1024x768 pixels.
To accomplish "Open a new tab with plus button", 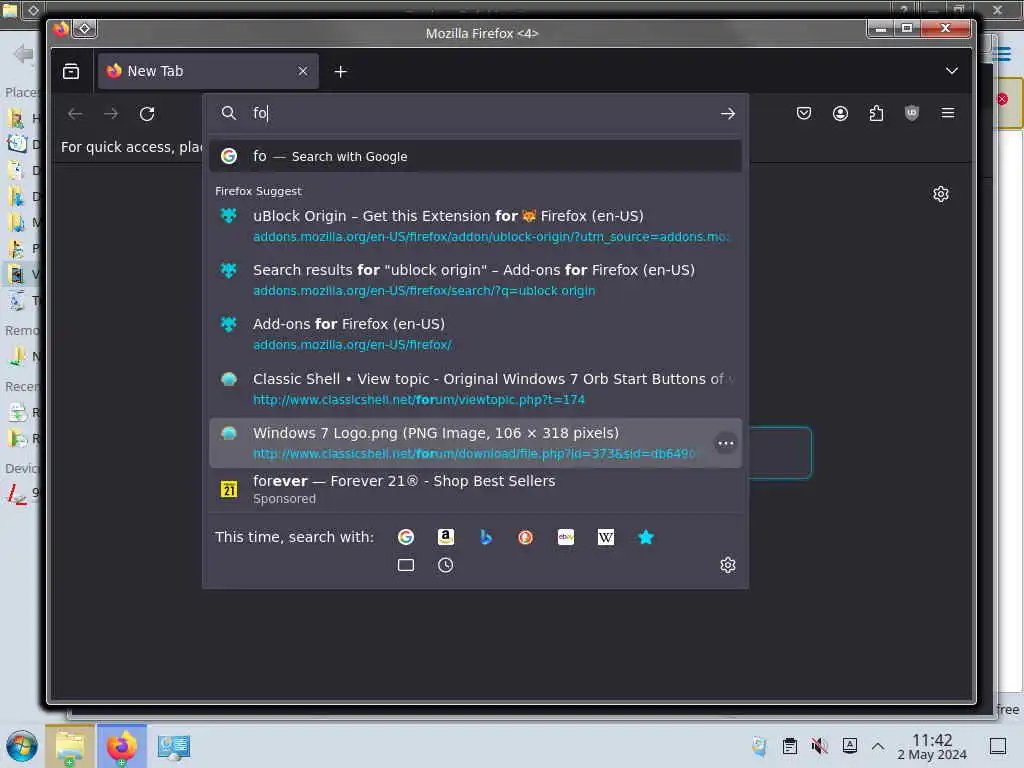I will (x=340, y=72).
